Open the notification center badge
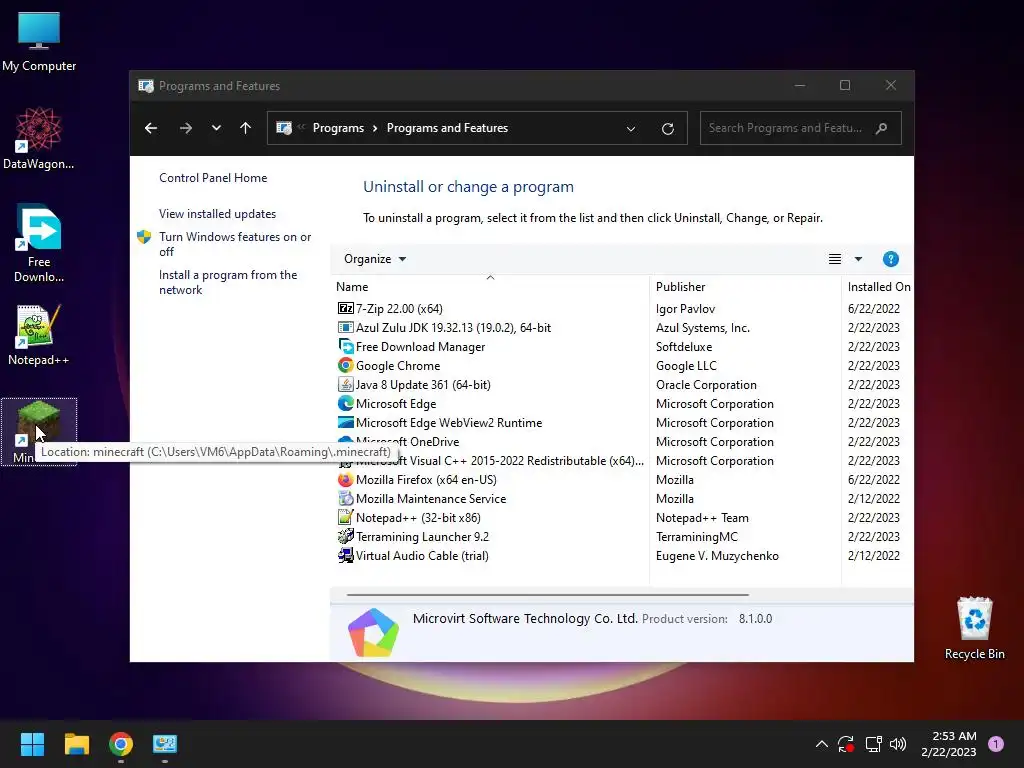 point(996,744)
